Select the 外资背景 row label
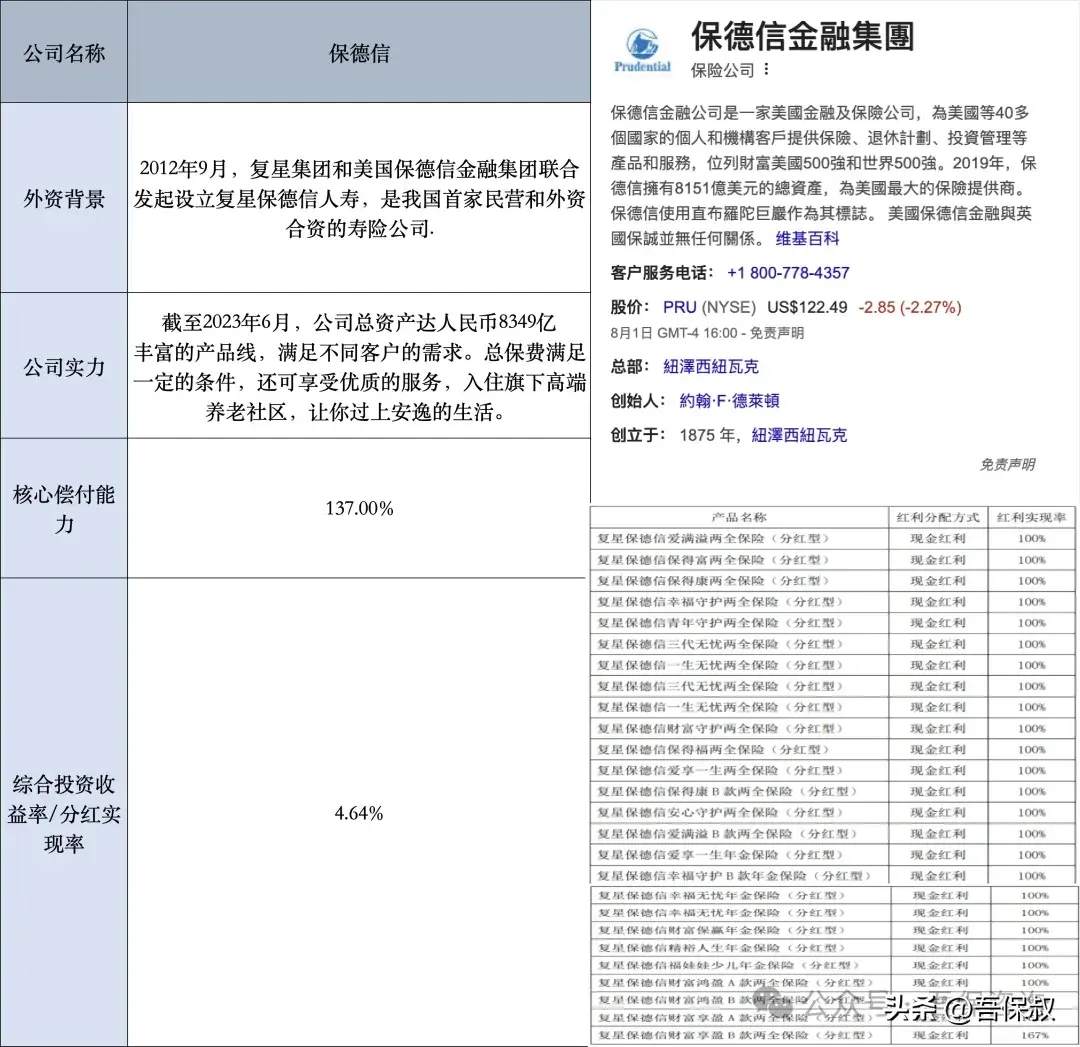Screen dimensions: 1080x1047 [x=64, y=198]
